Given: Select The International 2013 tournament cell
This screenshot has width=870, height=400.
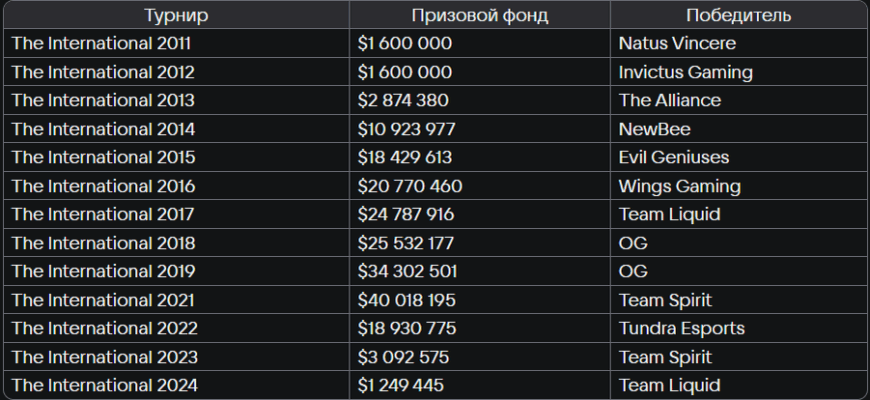Looking at the screenshot, I should click(x=101, y=101).
